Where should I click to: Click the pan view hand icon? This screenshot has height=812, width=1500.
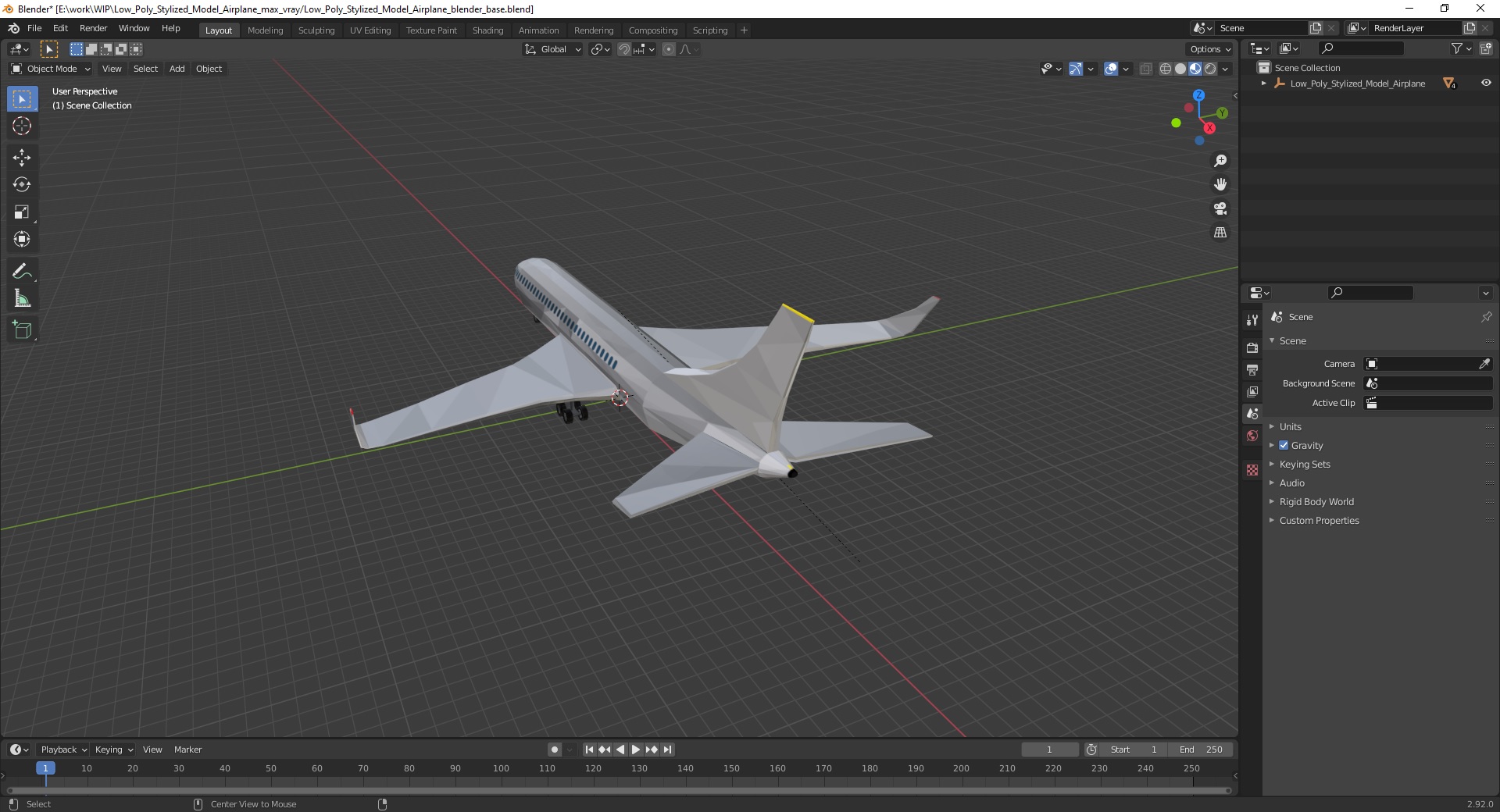point(1220,184)
